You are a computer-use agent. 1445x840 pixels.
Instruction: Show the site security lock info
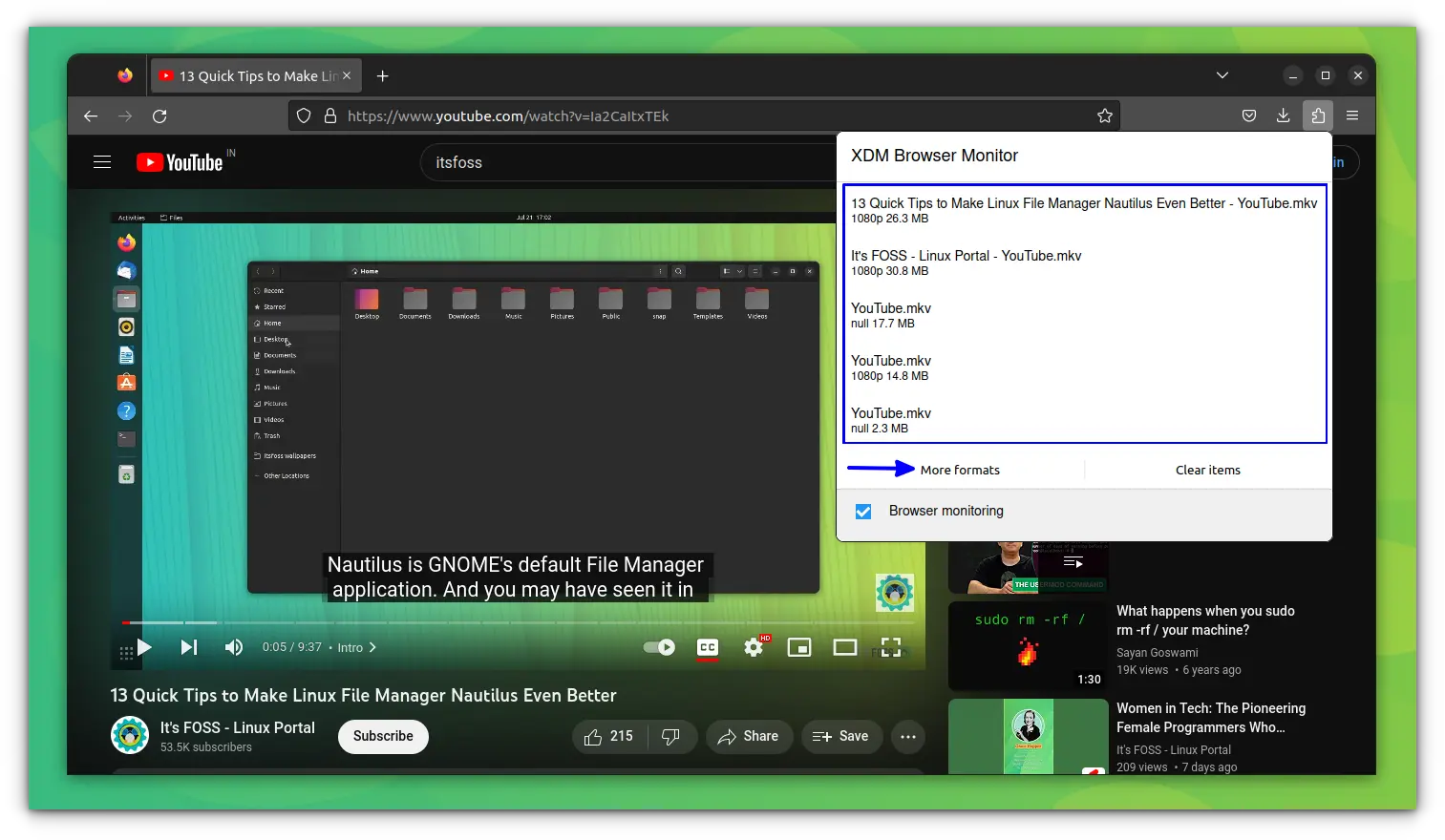click(330, 115)
